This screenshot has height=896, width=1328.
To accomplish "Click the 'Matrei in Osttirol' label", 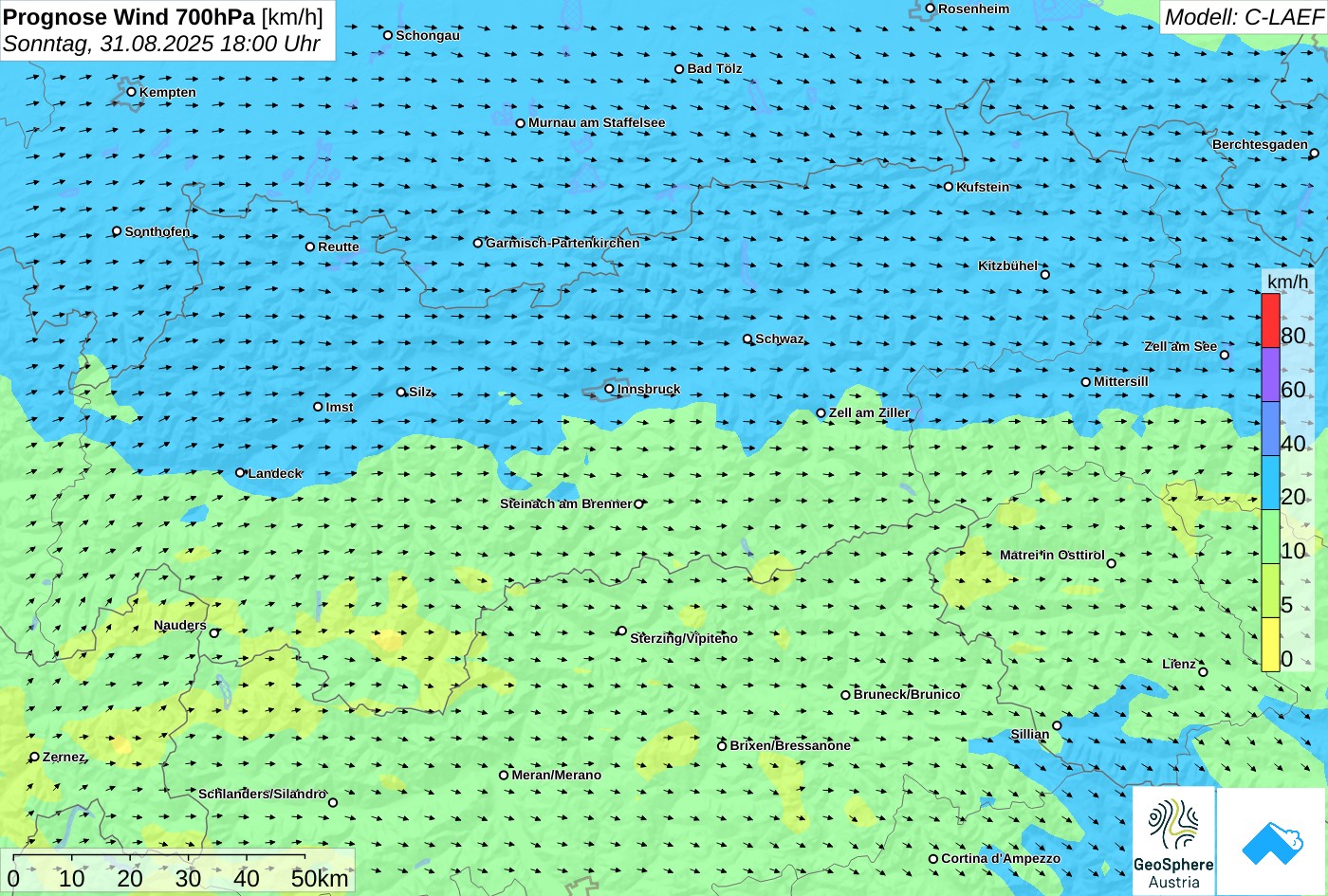I will coord(1052,555).
